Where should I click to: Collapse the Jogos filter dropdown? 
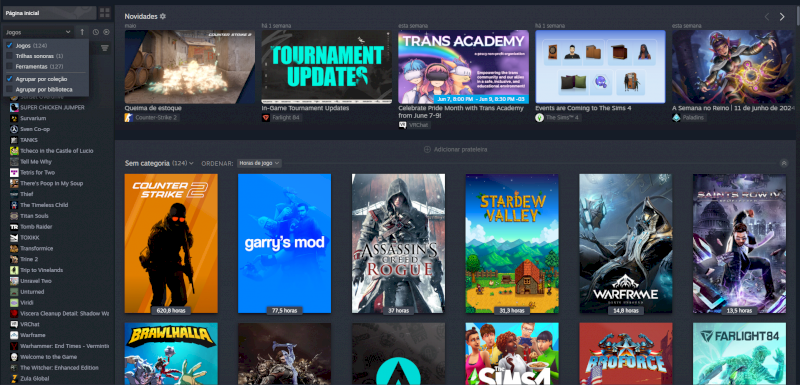coord(38,32)
